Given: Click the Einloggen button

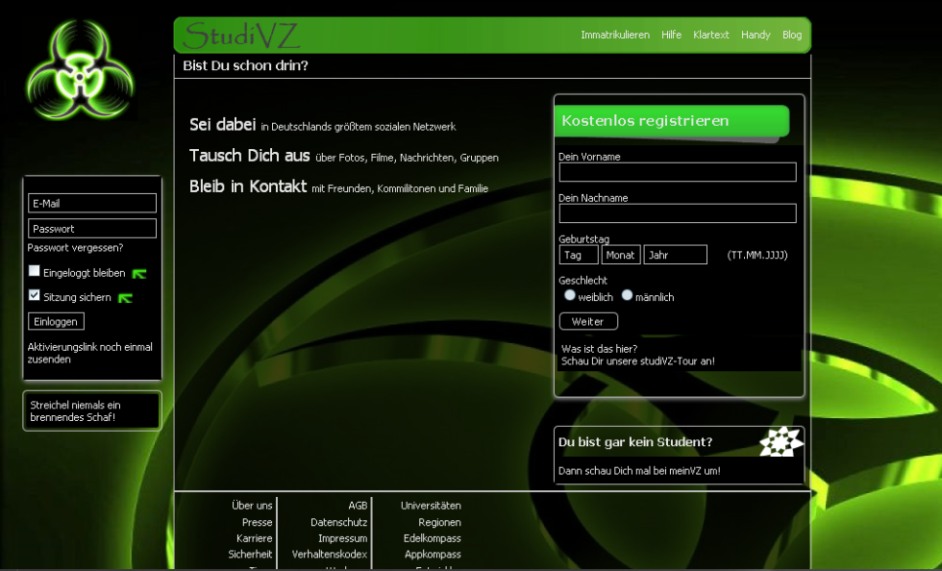Looking at the screenshot, I should [56, 322].
